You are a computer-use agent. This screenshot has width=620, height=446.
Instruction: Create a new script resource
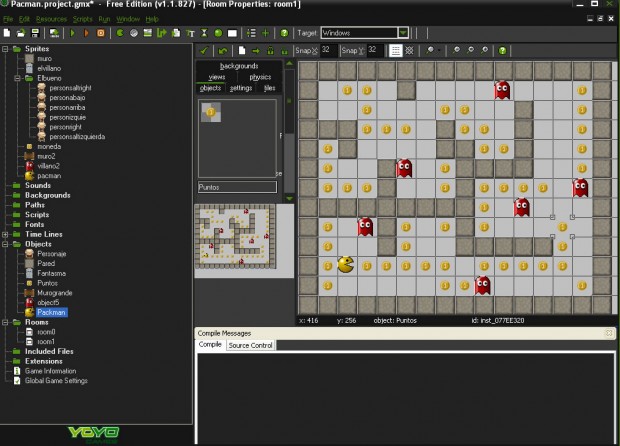[x=176, y=33]
